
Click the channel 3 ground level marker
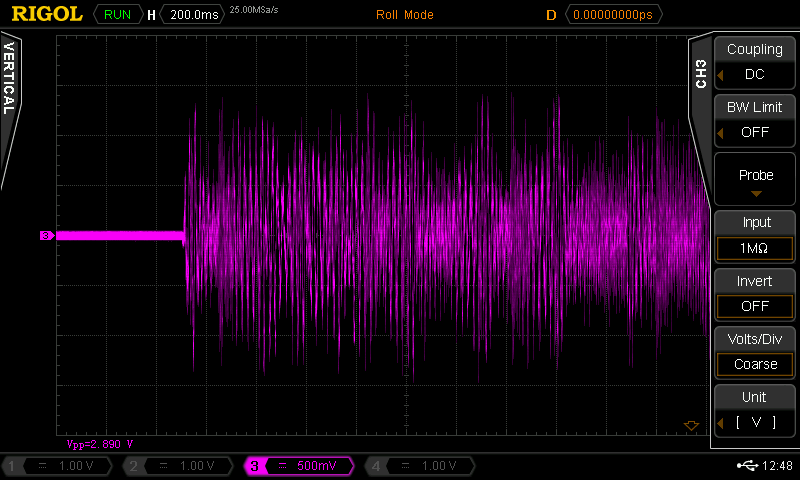click(x=46, y=236)
